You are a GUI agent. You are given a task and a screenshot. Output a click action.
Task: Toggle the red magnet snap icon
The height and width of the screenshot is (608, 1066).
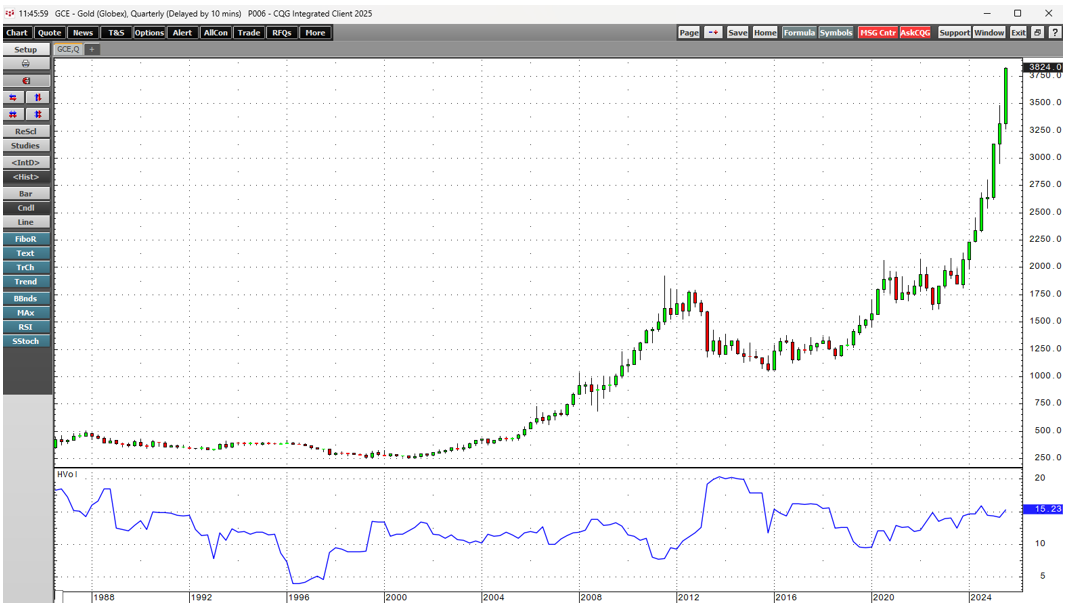(26, 80)
